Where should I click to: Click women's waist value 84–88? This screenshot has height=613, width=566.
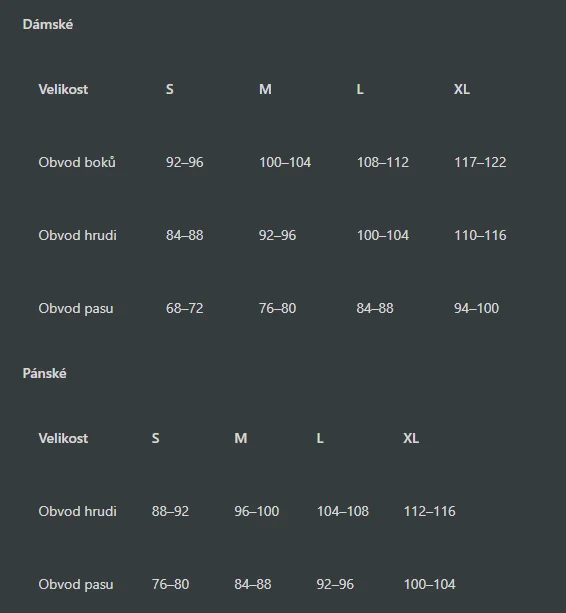pos(375,308)
